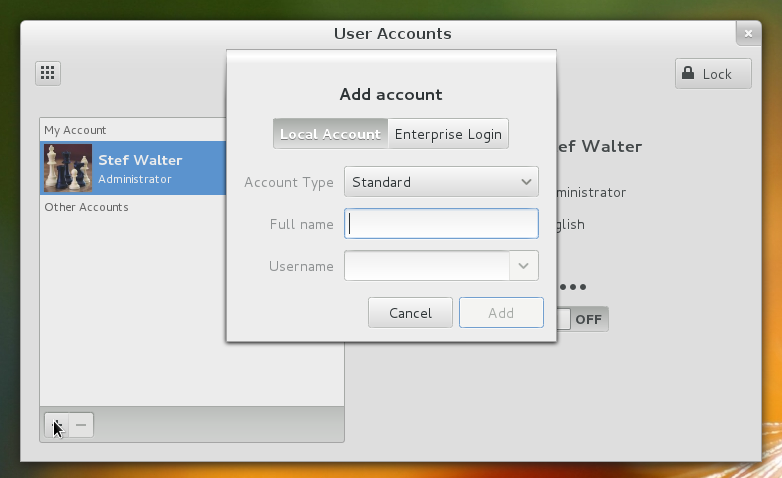782x478 pixels.
Task: Click the "Full name" label
Action: [302, 224]
